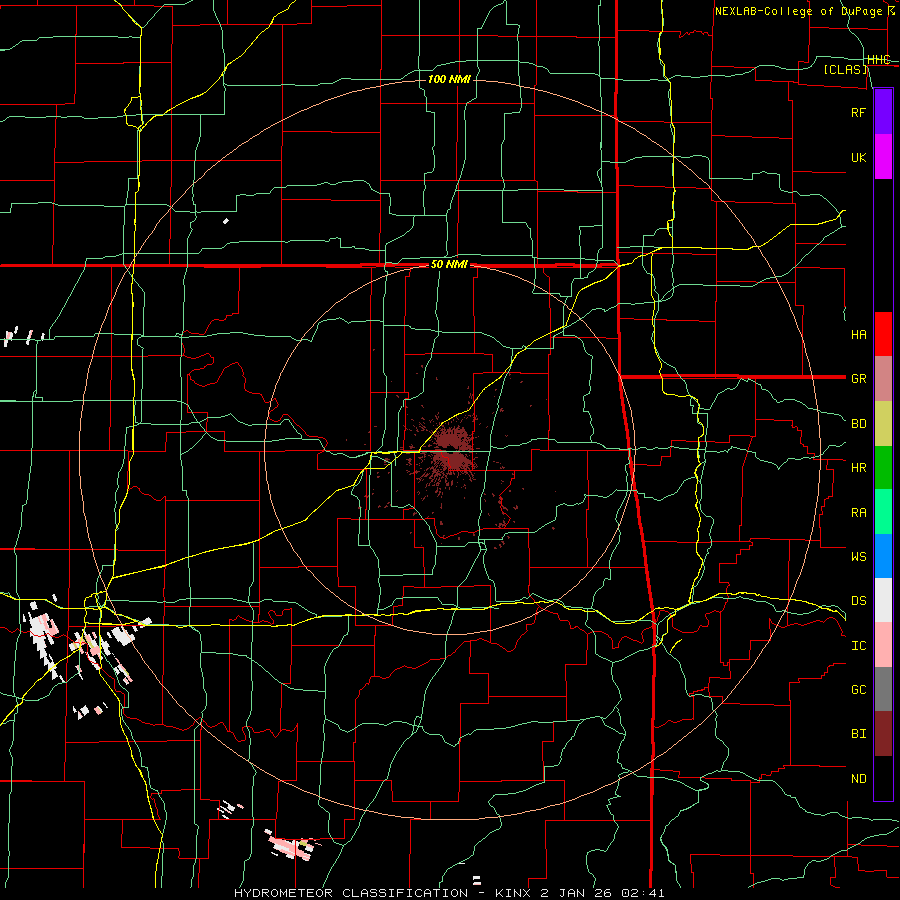
Task: Click the 100 NMI range ring label
Action: [449, 79]
